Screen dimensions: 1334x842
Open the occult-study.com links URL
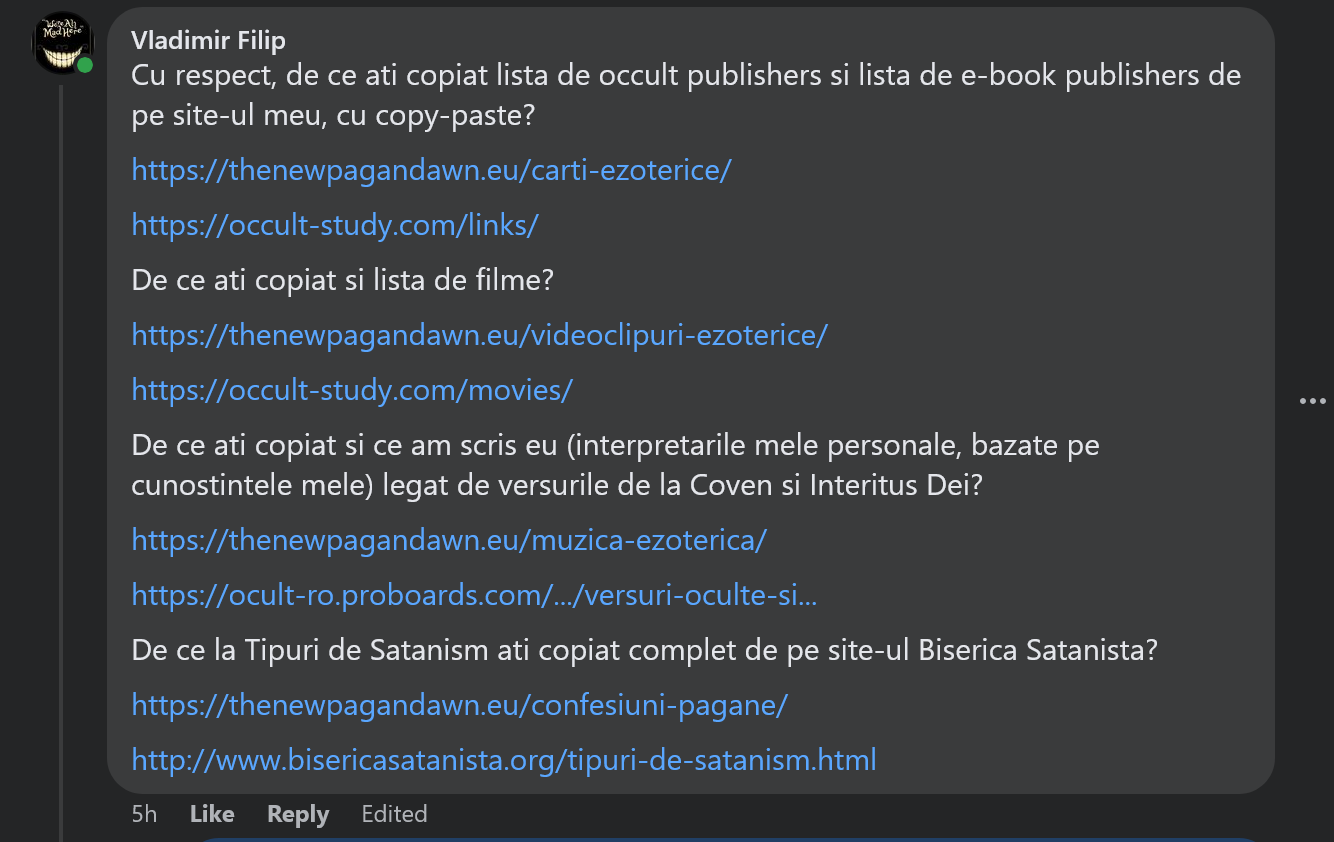tap(335, 225)
